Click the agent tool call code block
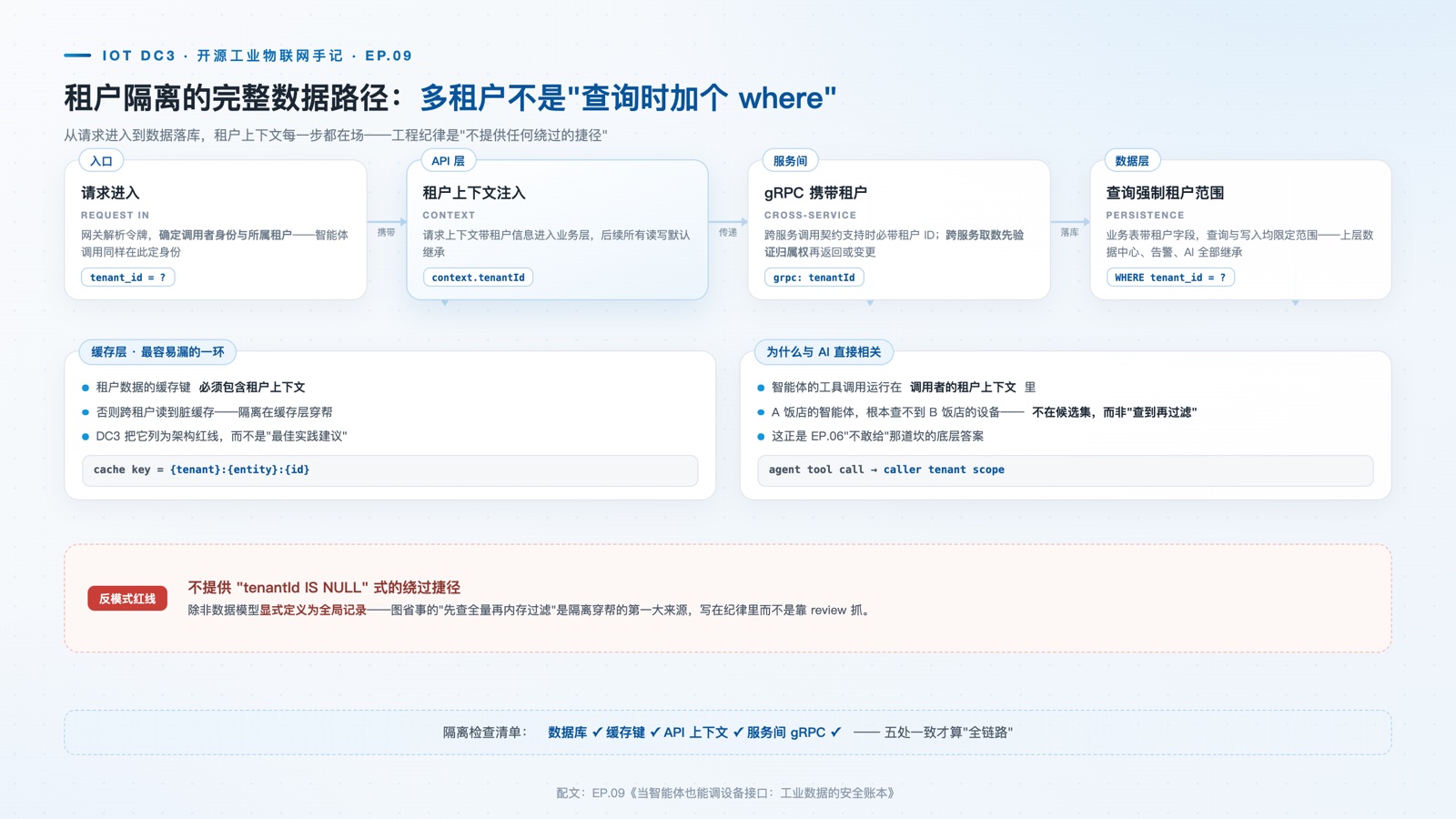 coord(1065,470)
